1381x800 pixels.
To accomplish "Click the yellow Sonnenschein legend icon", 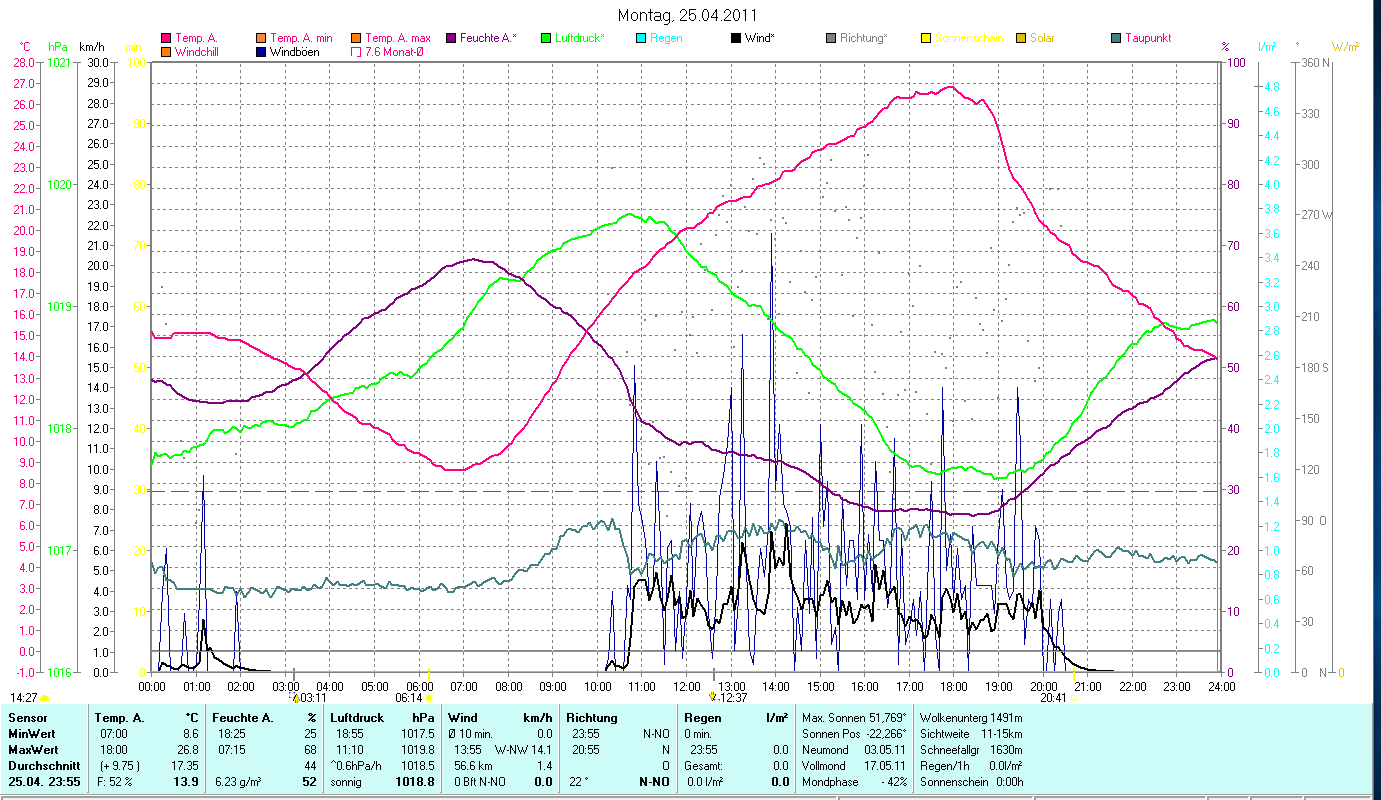I will (x=926, y=38).
